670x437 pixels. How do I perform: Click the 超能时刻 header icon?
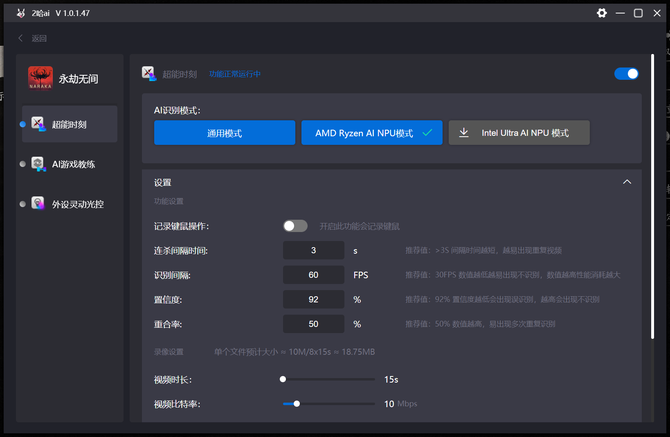point(149,73)
